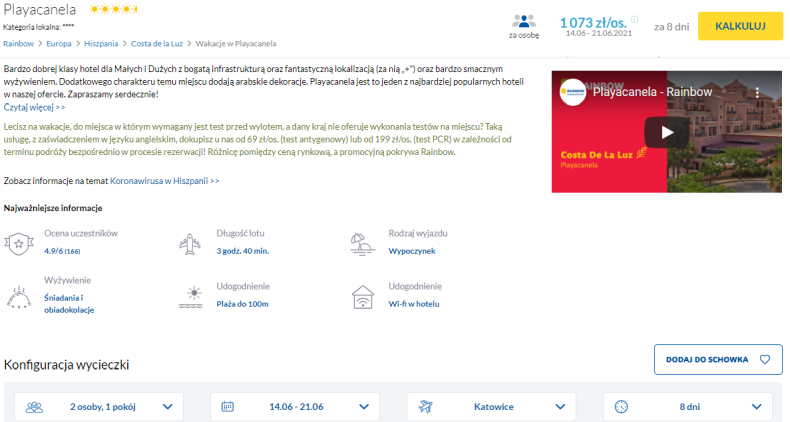Click the participant rating shield-star icon
The image size is (790, 422).
[x=19, y=244]
